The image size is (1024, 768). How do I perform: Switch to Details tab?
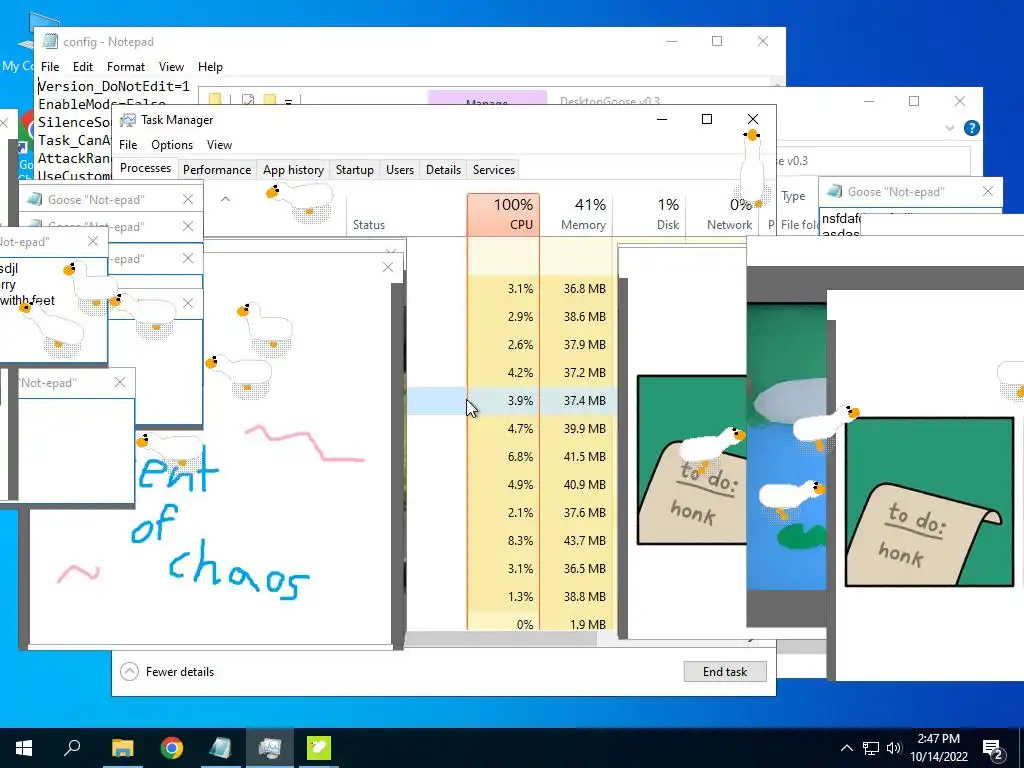(443, 170)
